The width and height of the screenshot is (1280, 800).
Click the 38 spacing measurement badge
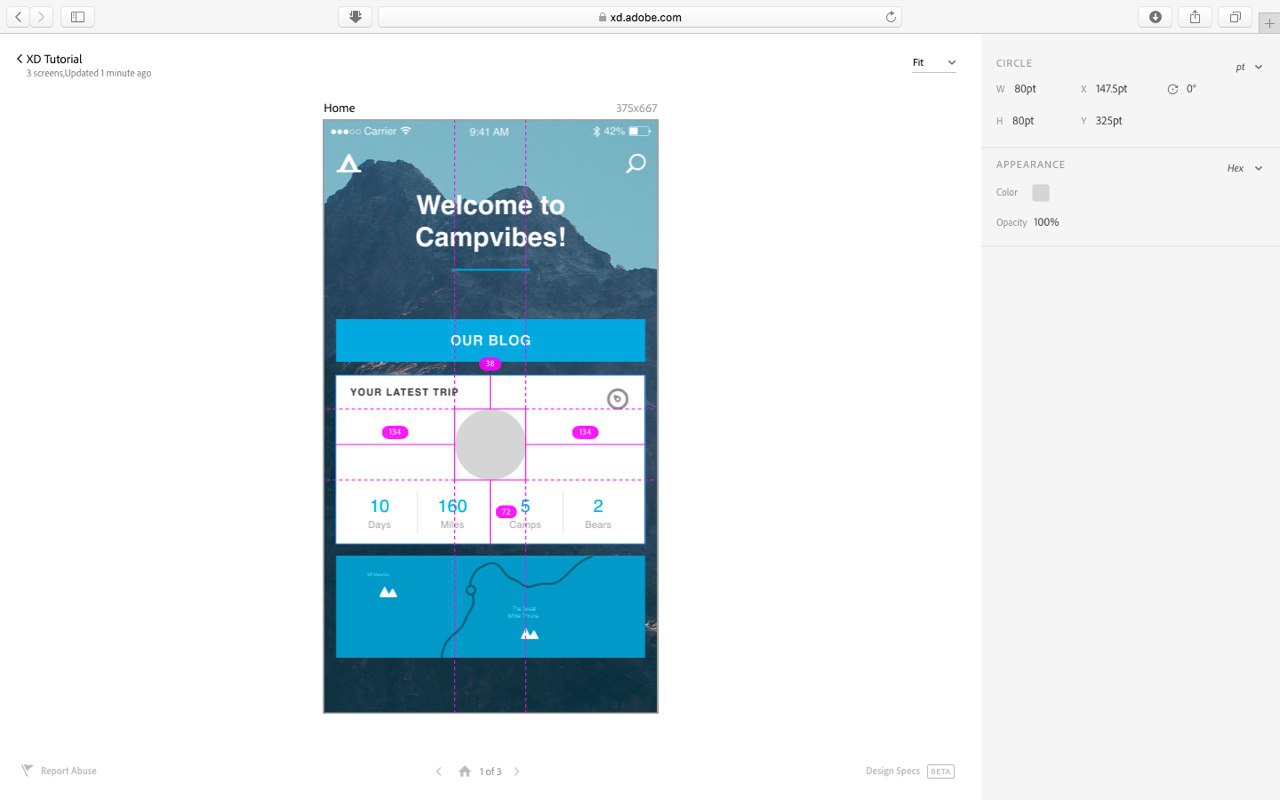(489, 364)
